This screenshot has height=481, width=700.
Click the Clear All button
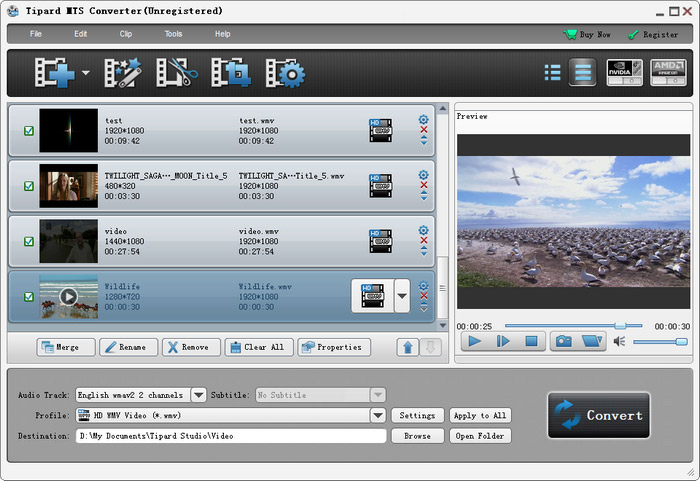click(x=259, y=347)
